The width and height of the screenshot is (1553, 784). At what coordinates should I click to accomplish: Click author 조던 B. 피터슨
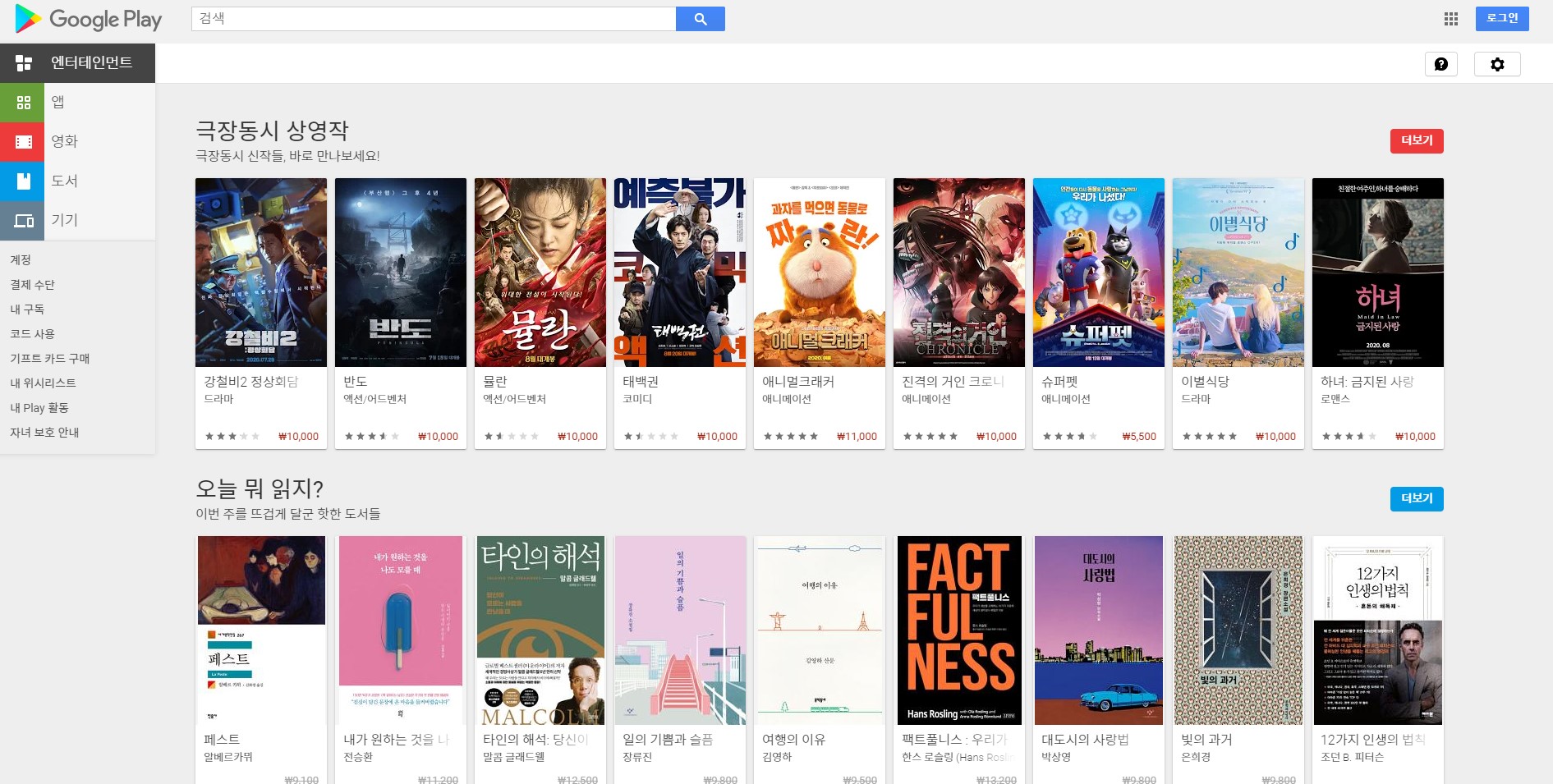click(x=1352, y=757)
